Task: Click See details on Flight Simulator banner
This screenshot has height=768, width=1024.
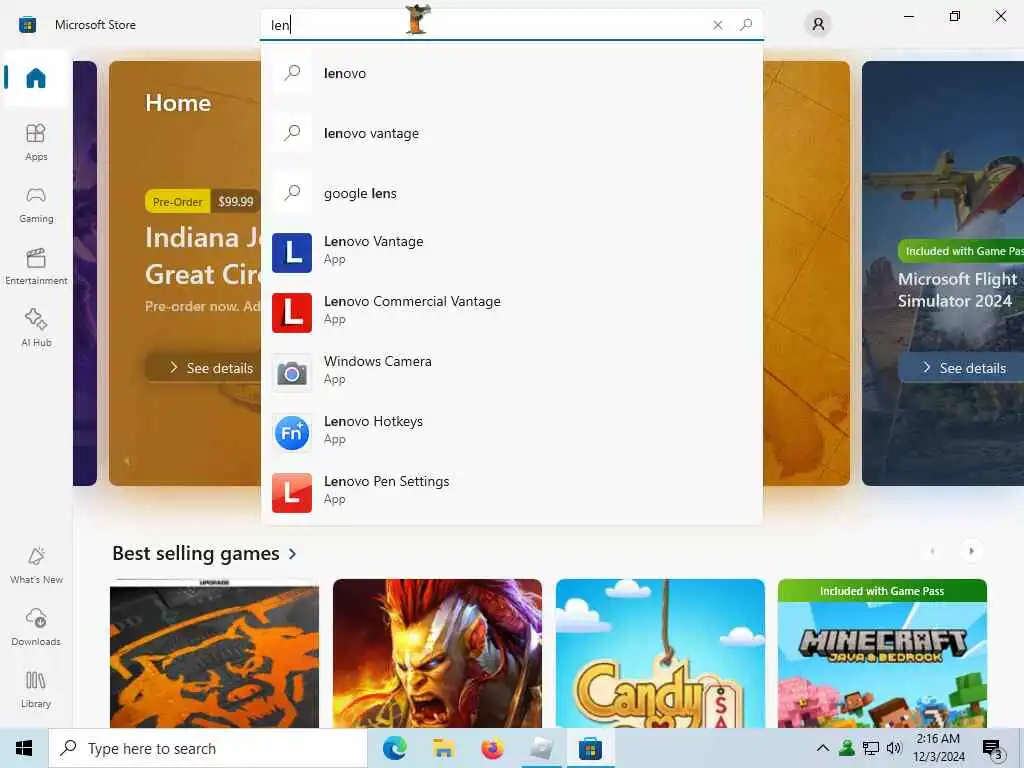Action: coord(961,368)
